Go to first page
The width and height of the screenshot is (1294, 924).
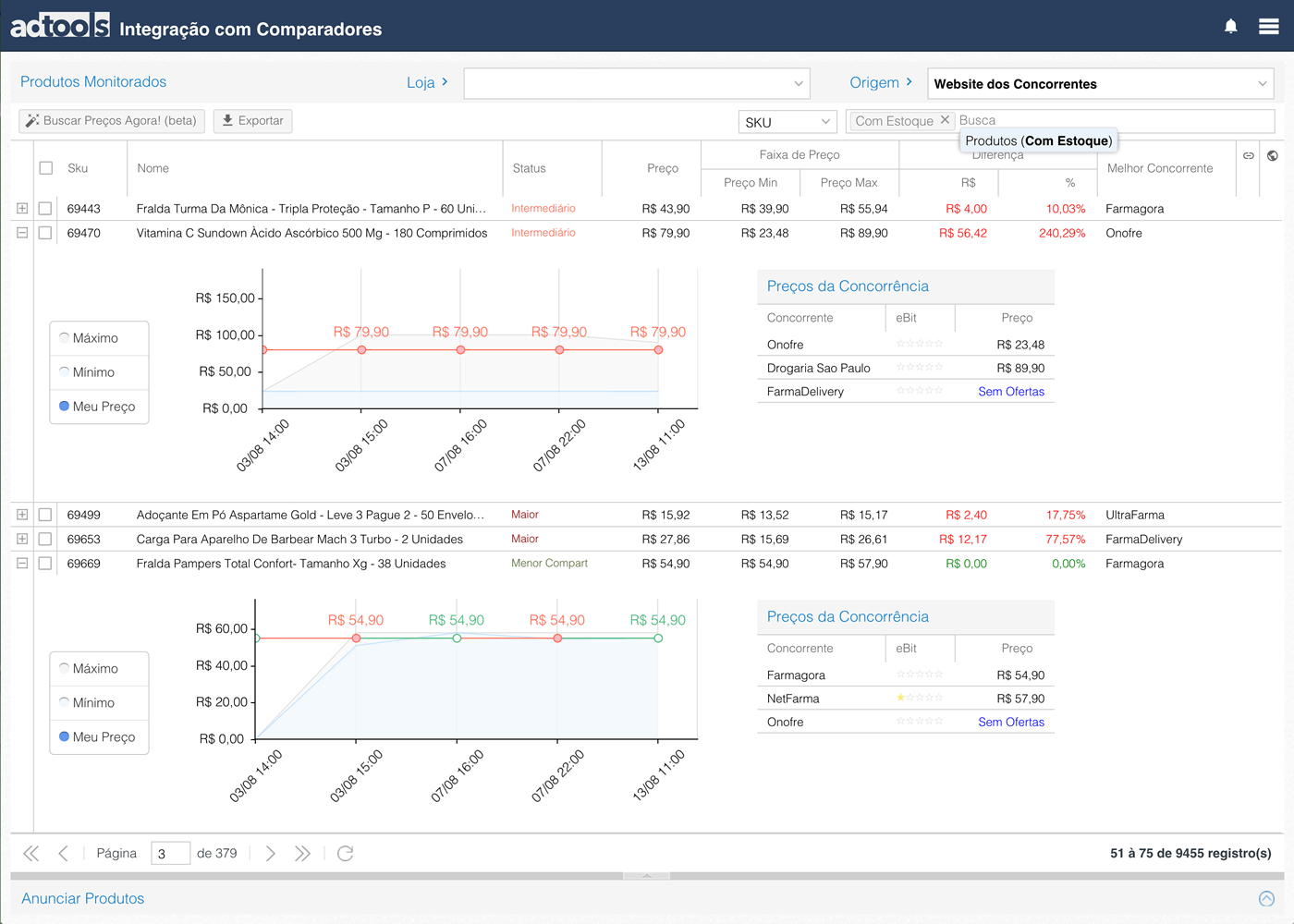pyautogui.click(x=31, y=853)
